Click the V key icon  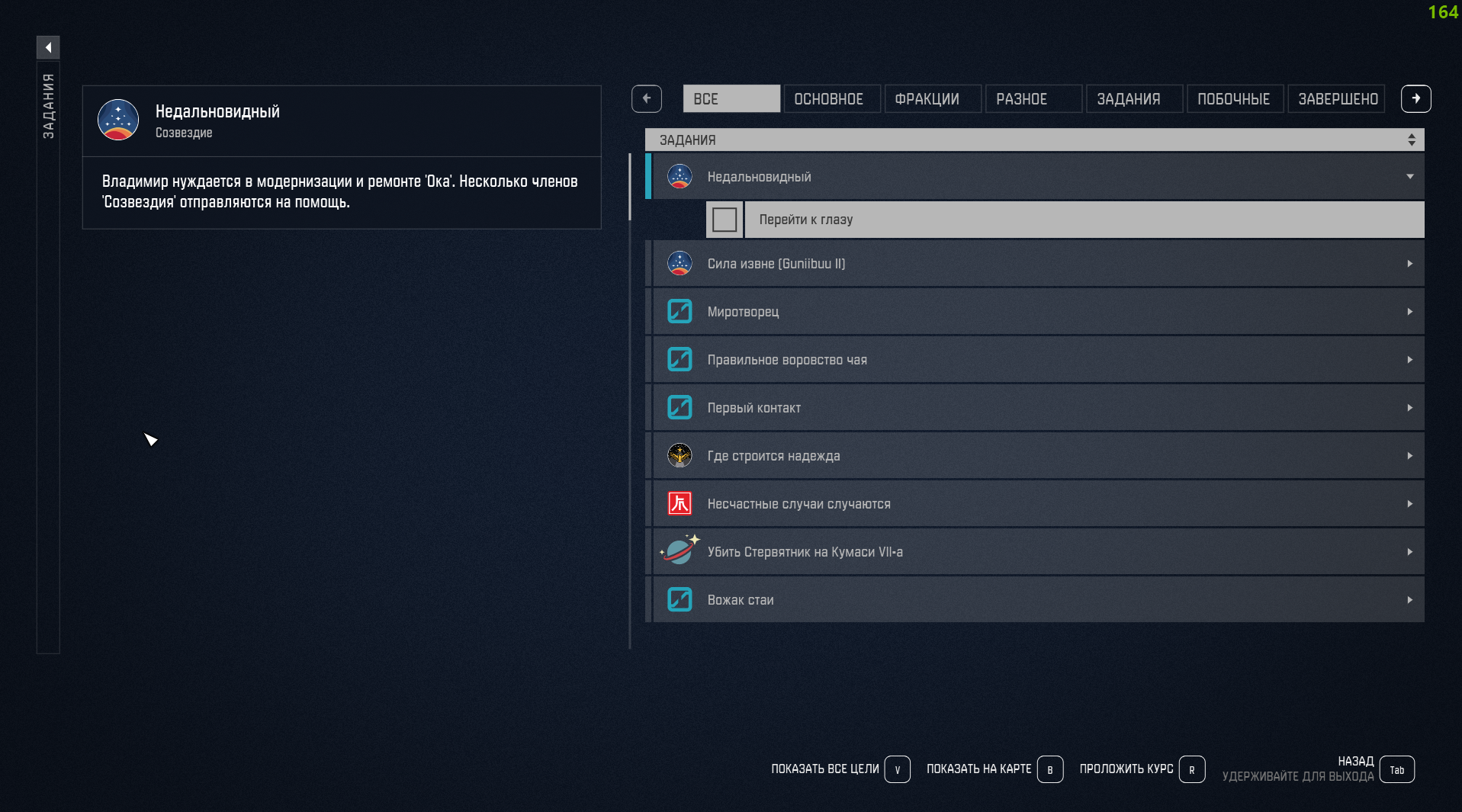(898, 769)
